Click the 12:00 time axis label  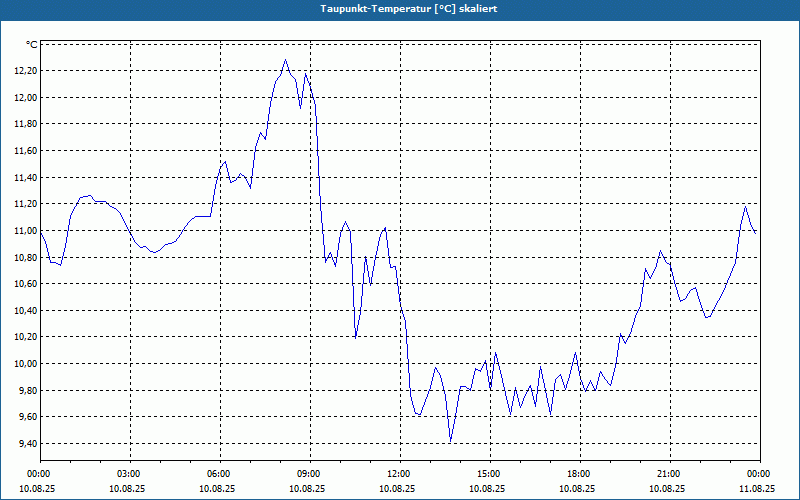(399, 474)
